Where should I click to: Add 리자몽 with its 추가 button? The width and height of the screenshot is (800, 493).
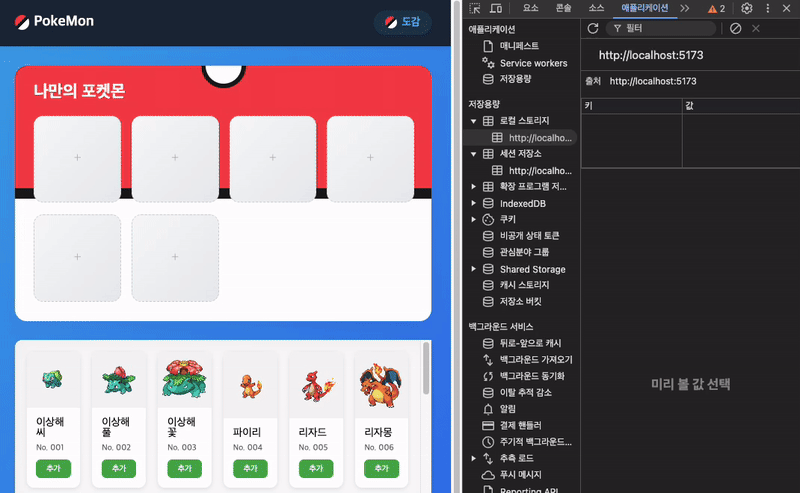coord(381,468)
